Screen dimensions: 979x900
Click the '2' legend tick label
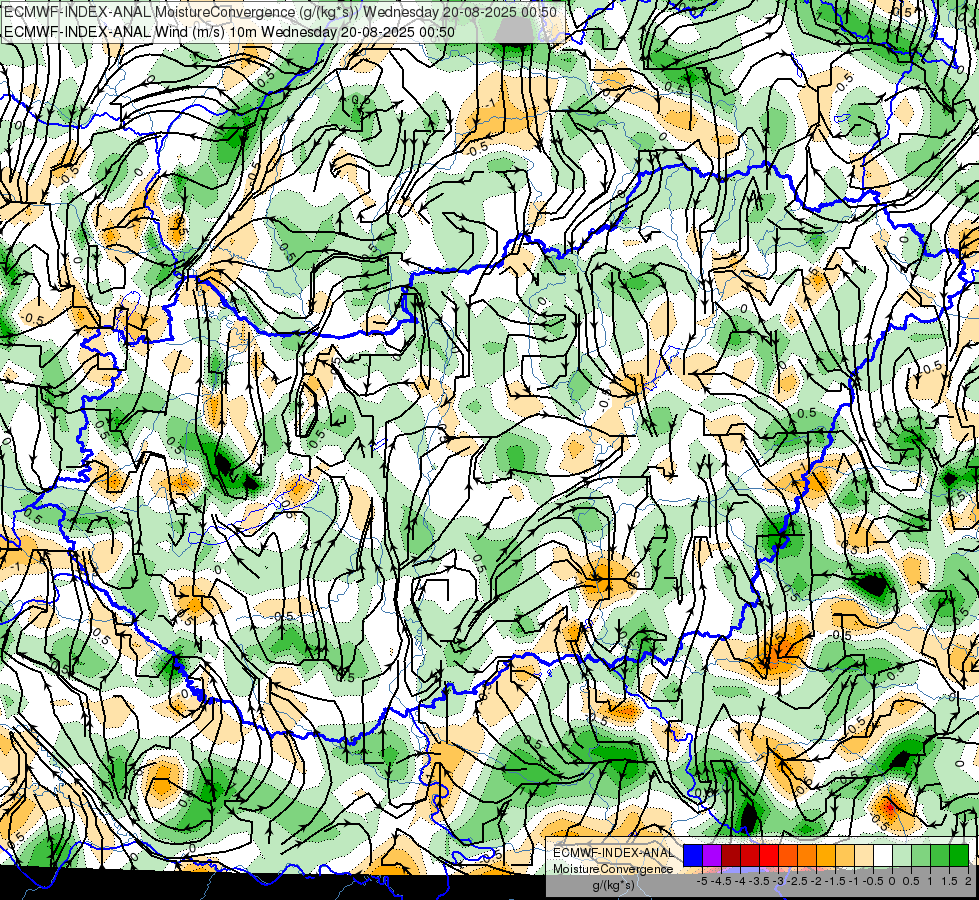pyautogui.click(x=968, y=881)
